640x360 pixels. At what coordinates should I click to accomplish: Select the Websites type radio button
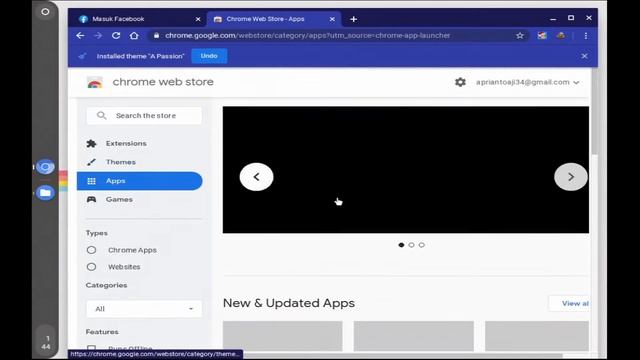pos(91,267)
